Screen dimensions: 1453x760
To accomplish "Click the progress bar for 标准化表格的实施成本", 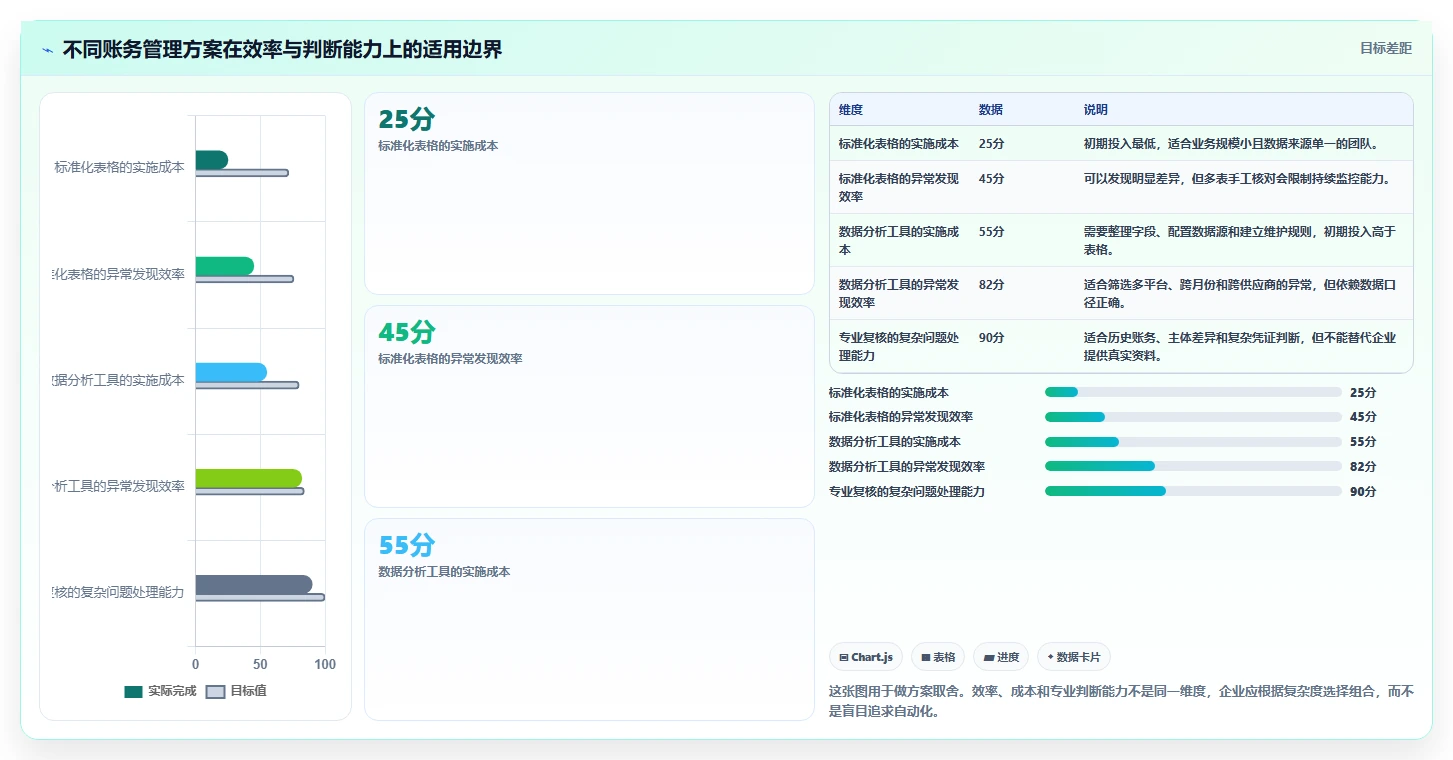I will (1193, 393).
